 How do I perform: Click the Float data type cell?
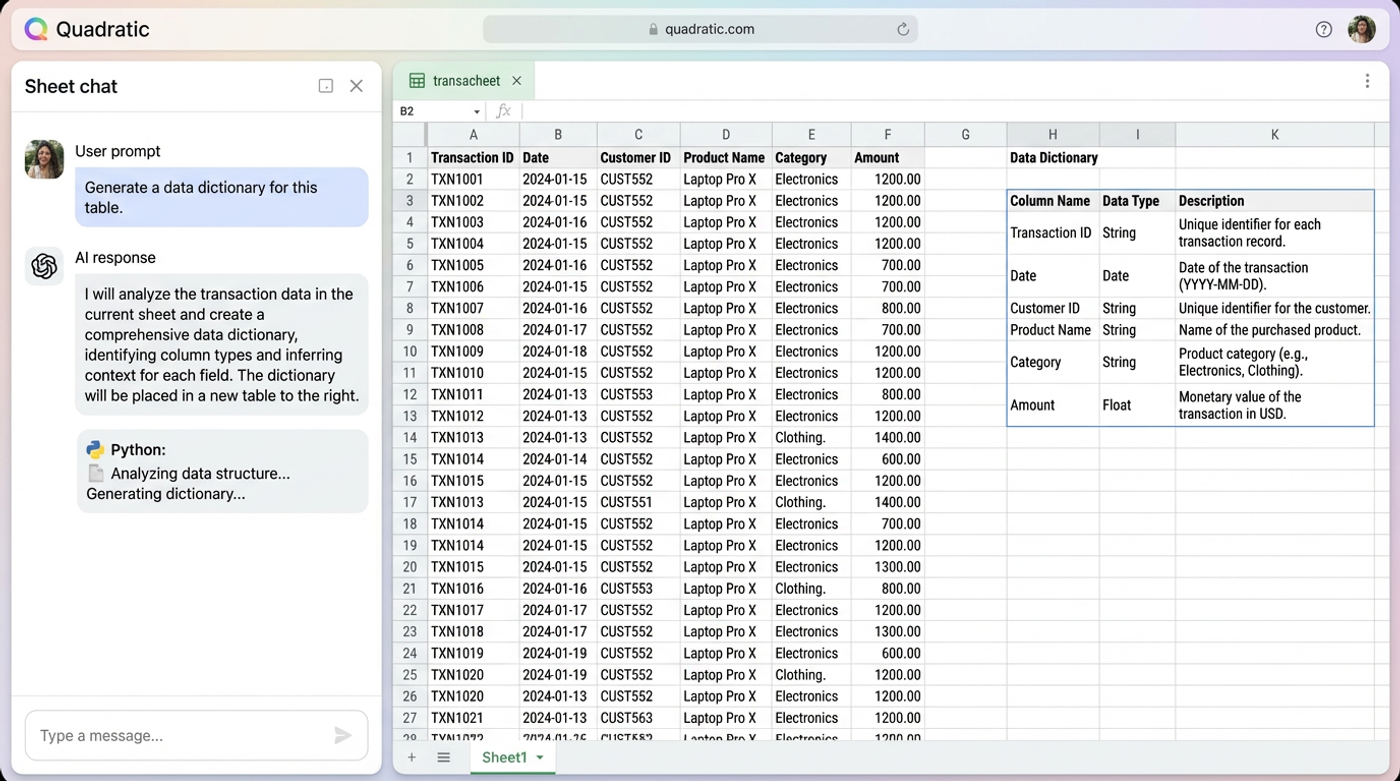1137,405
